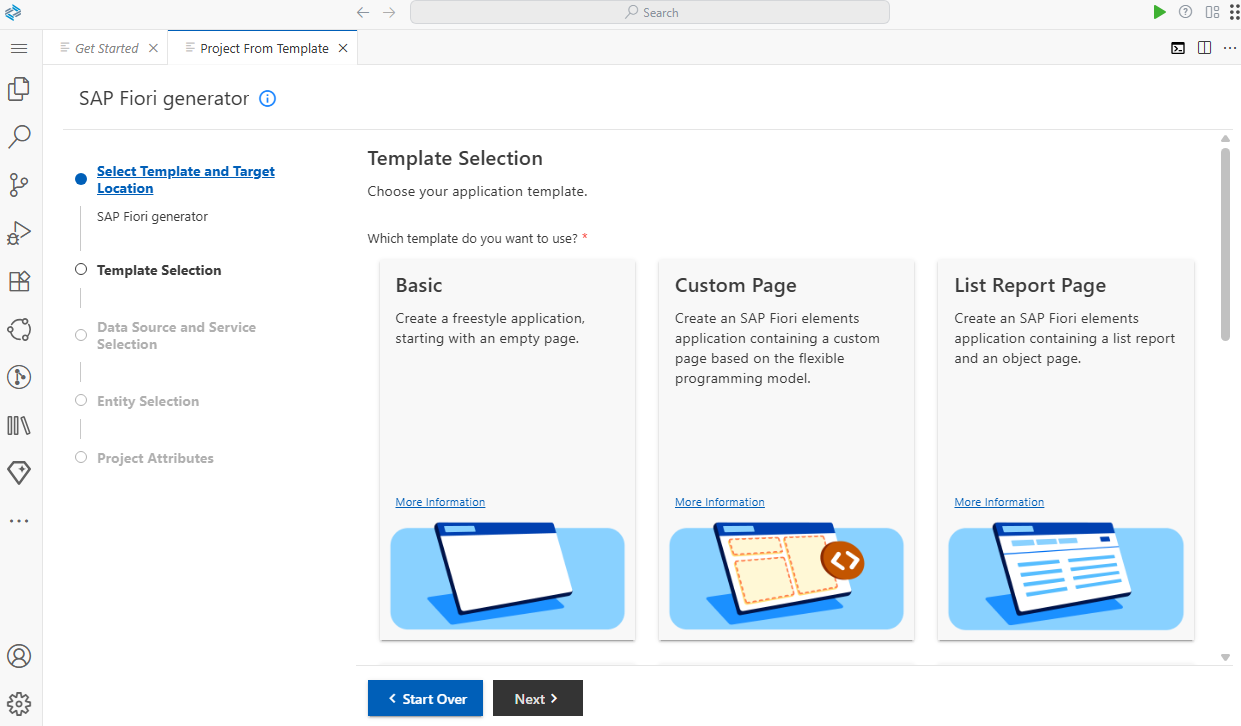Open the Search view in the sidebar

point(19,137)
